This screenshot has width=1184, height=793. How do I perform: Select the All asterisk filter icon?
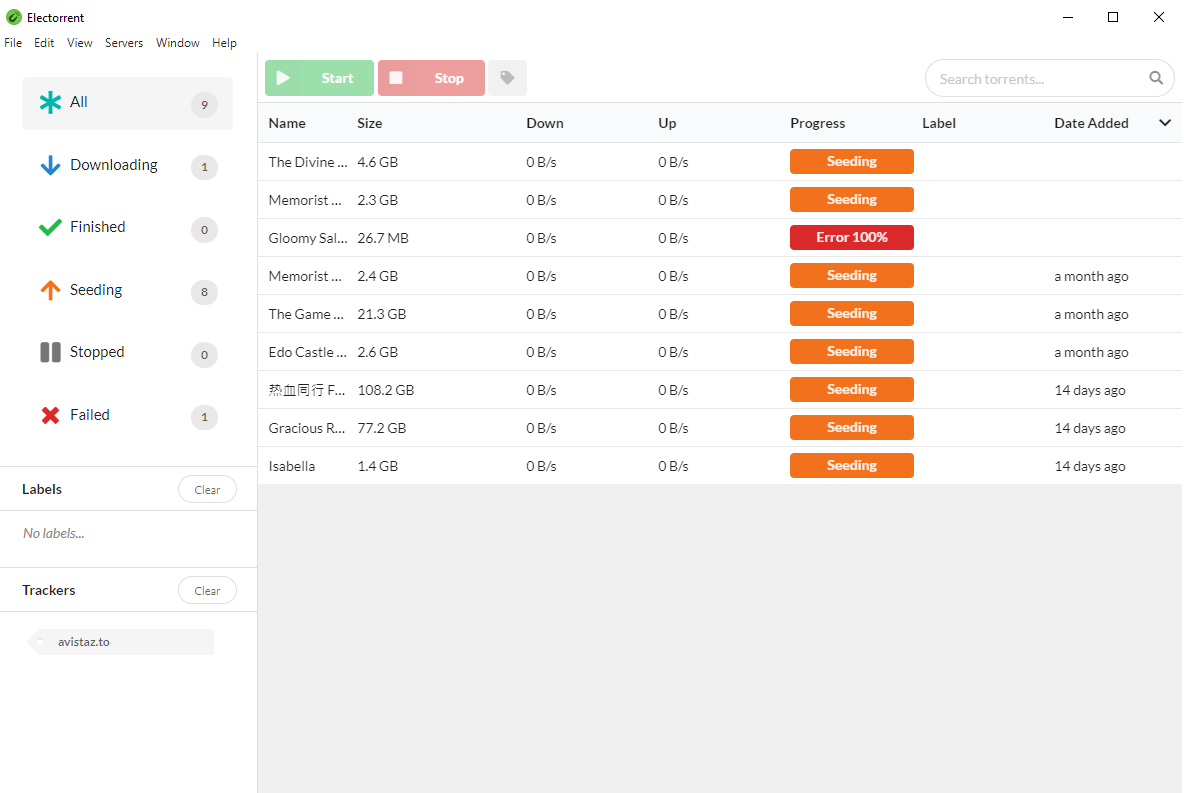[50, 102]
